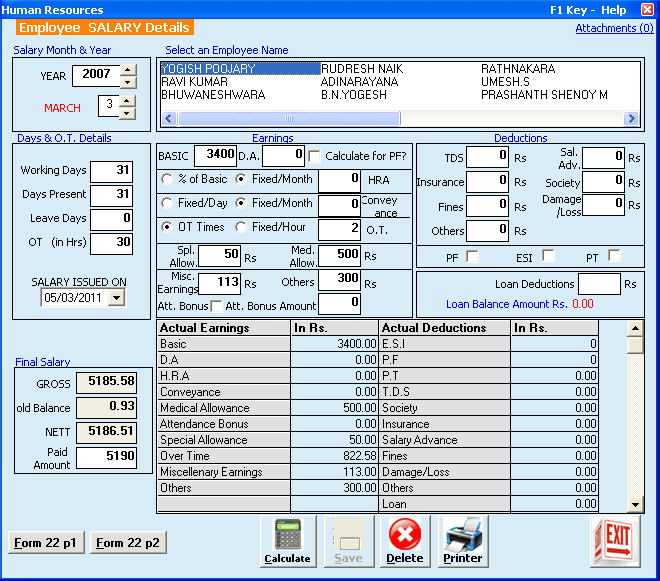Select employee ADINARAYANA

(x=359, y=82)
